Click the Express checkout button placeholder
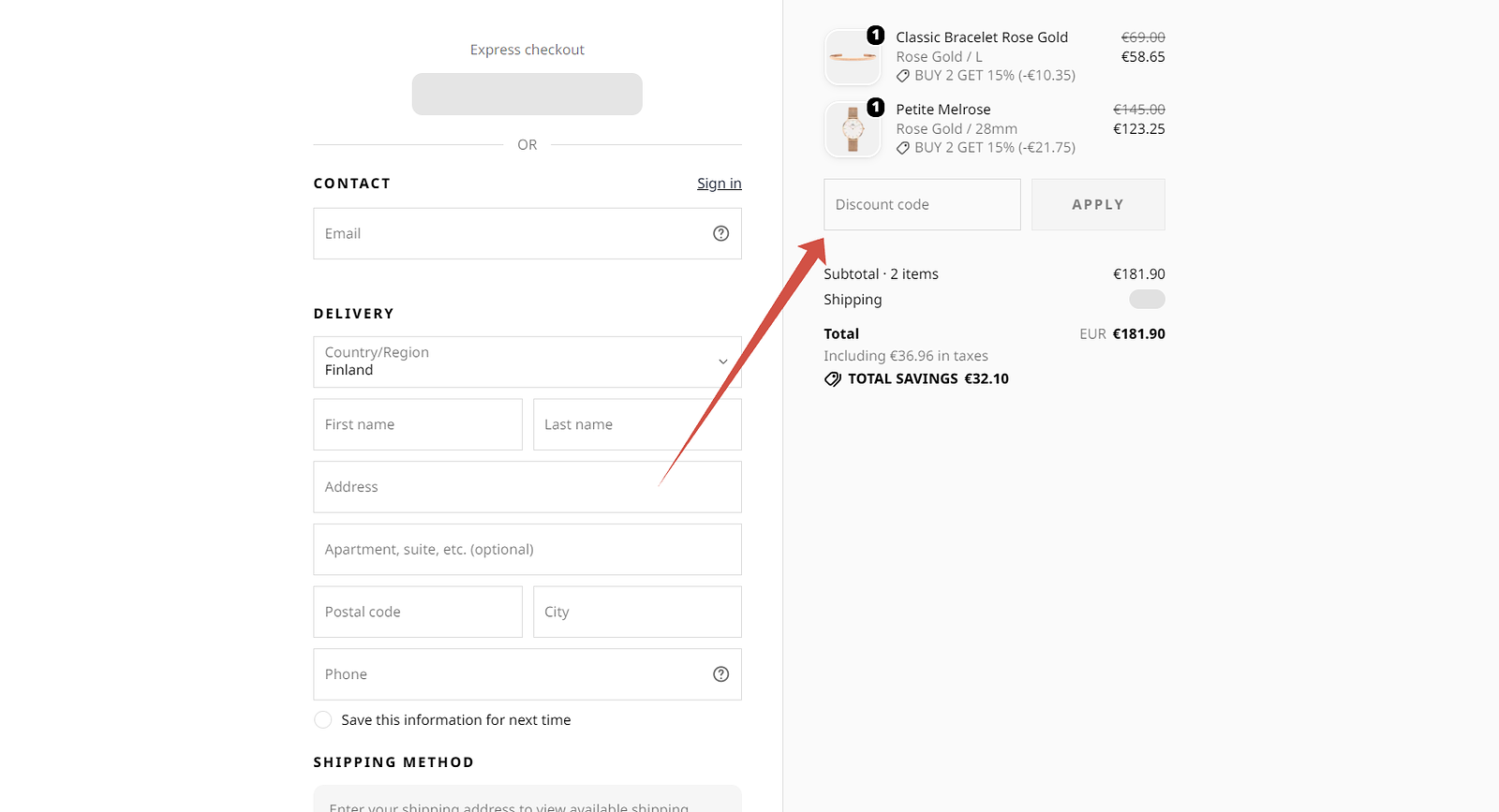1499x812 pixels. click(x=527, y=94)
